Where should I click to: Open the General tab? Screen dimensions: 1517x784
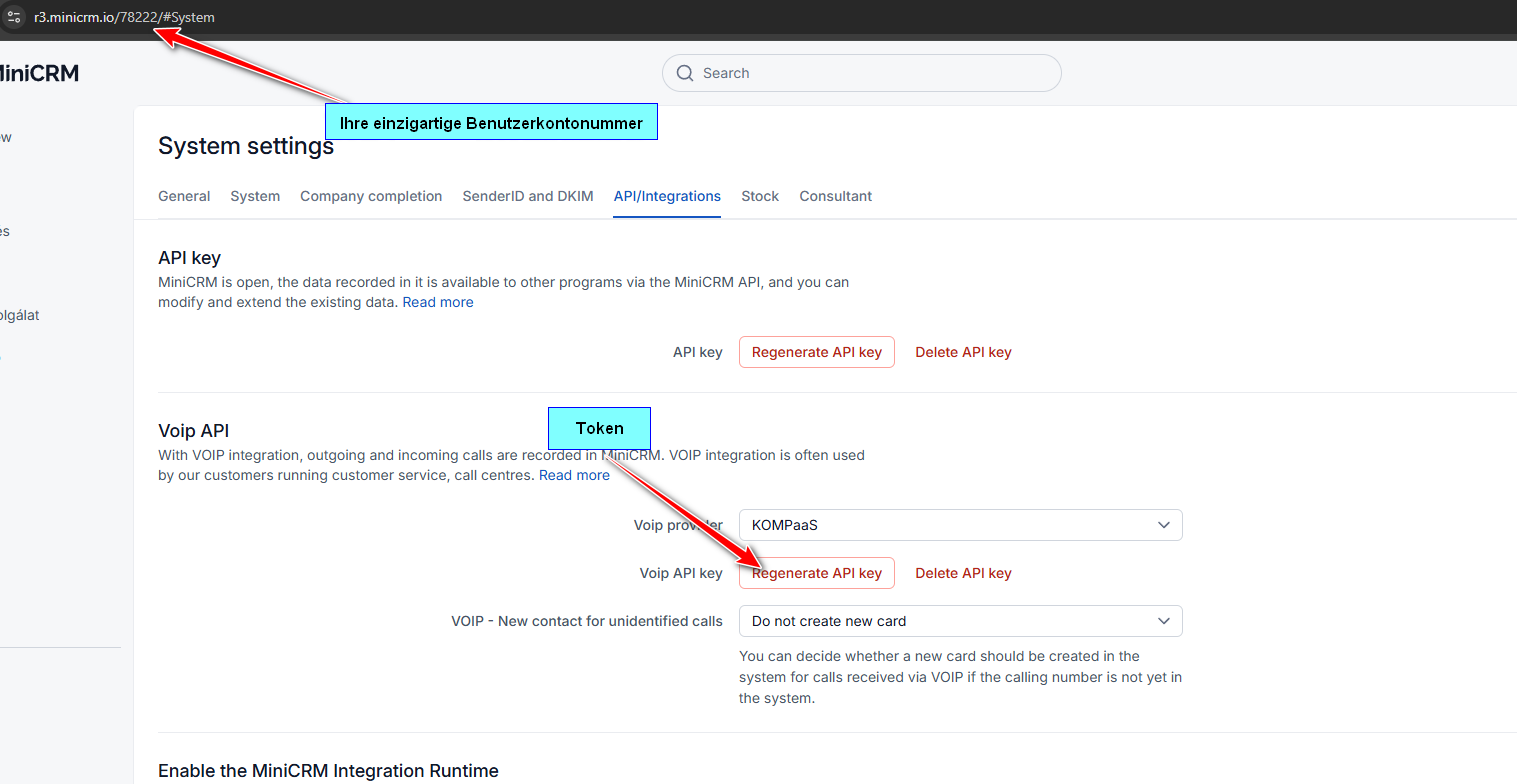pyautogui.click(x=184, y=196)
